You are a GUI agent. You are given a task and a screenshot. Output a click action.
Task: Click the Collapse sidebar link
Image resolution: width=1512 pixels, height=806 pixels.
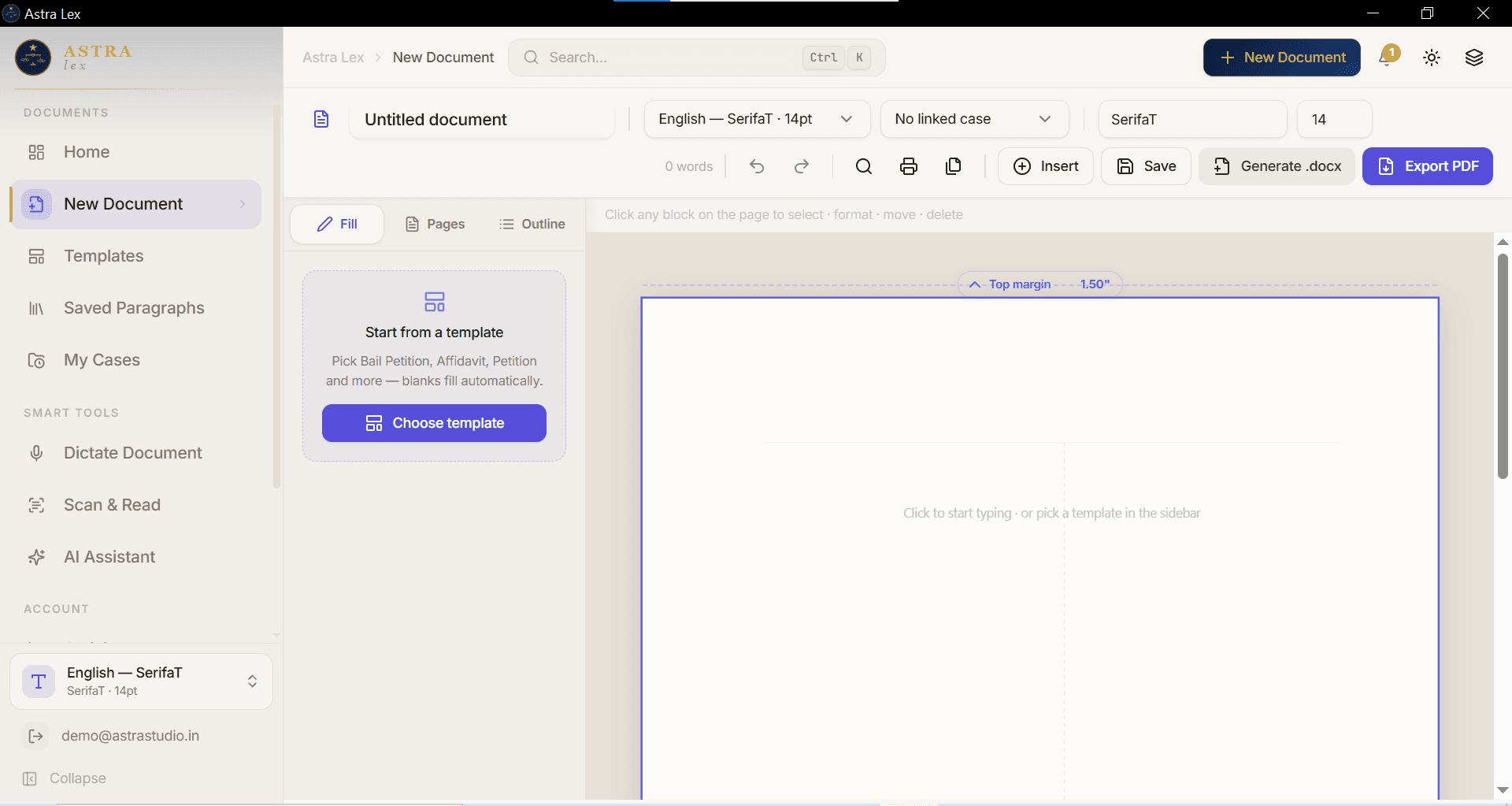point(77,778)
